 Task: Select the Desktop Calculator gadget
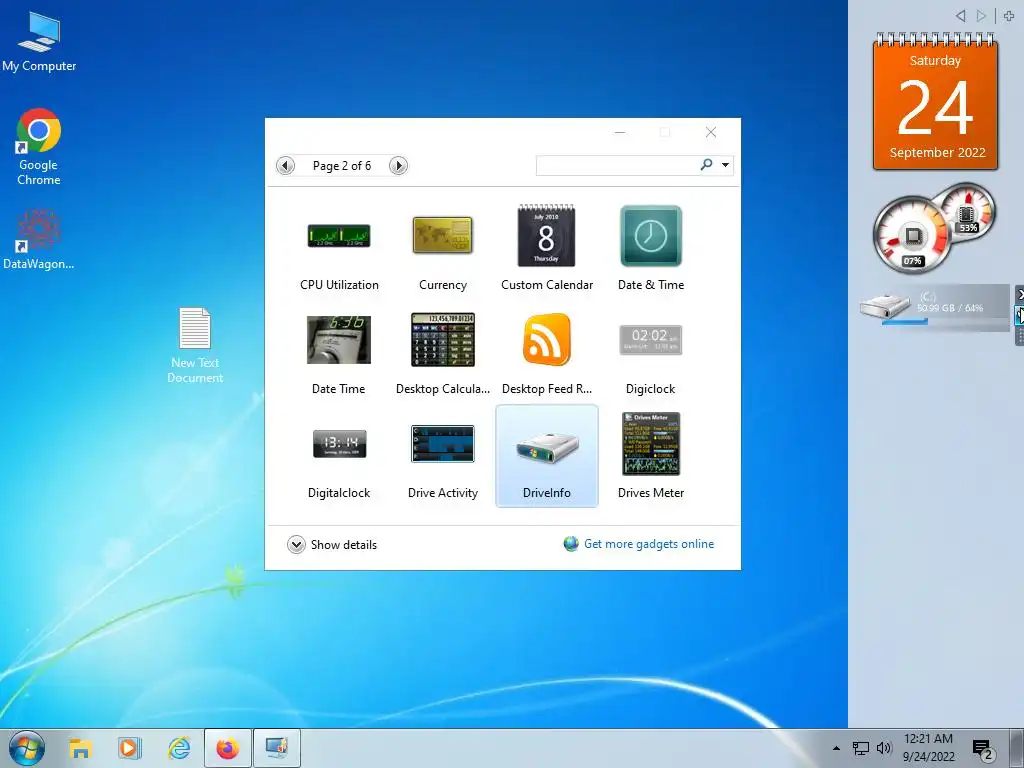(443, 353)
